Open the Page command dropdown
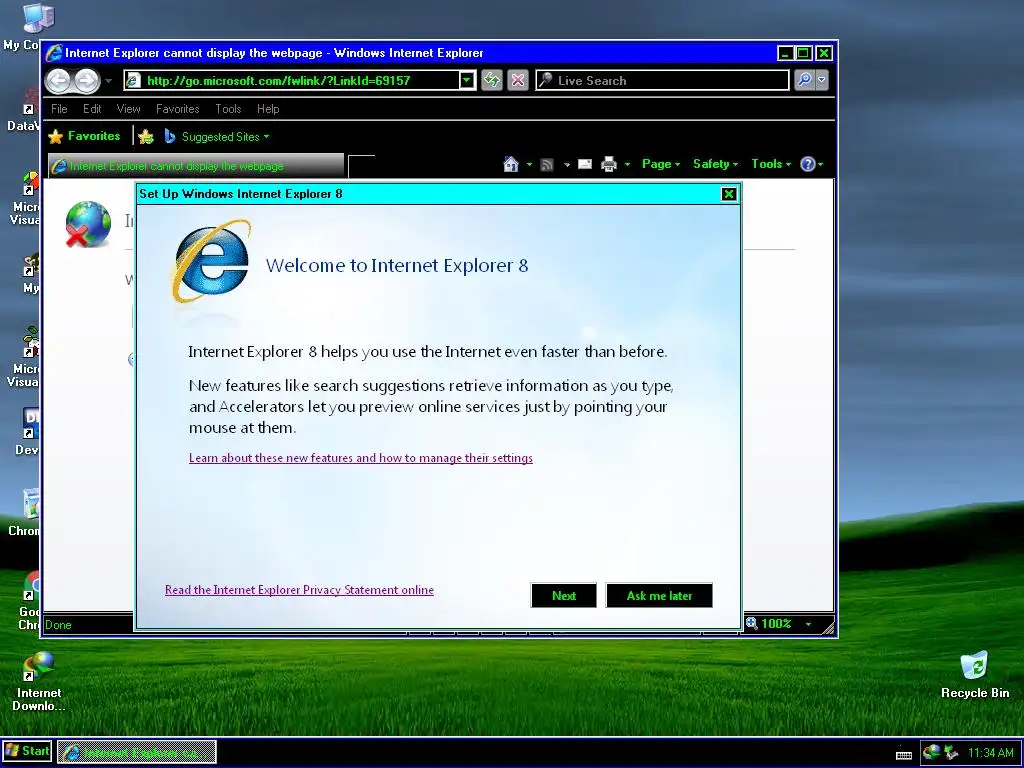 click(661, 164)
